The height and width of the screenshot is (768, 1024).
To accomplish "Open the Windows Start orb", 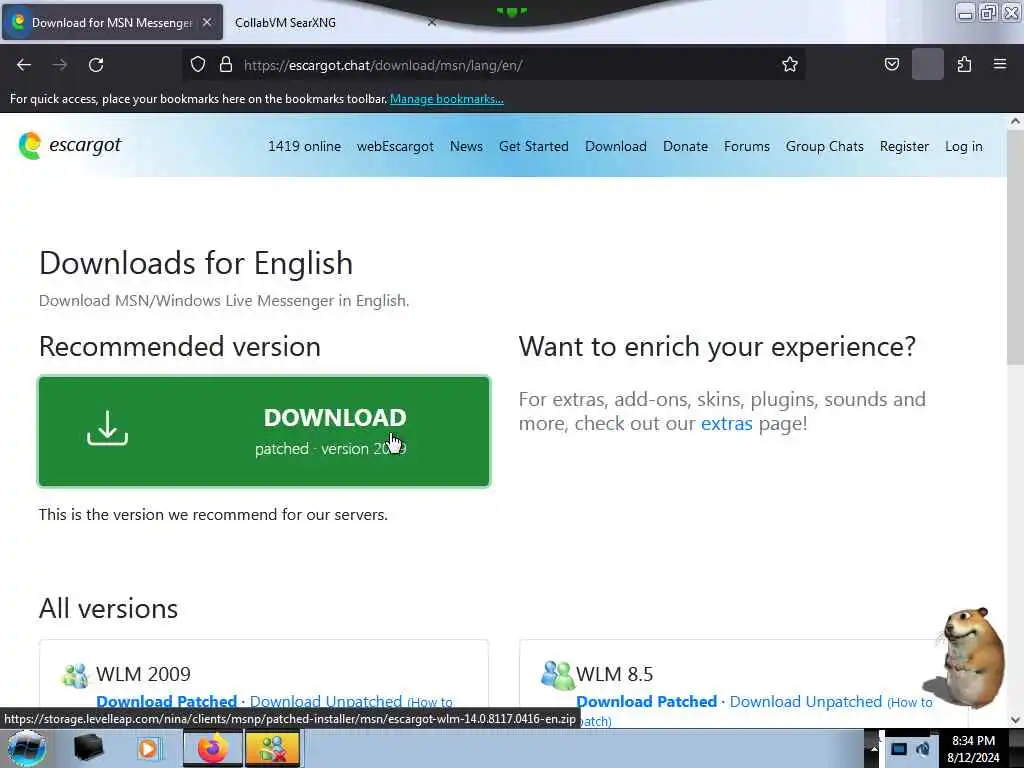I will (26, 748).
